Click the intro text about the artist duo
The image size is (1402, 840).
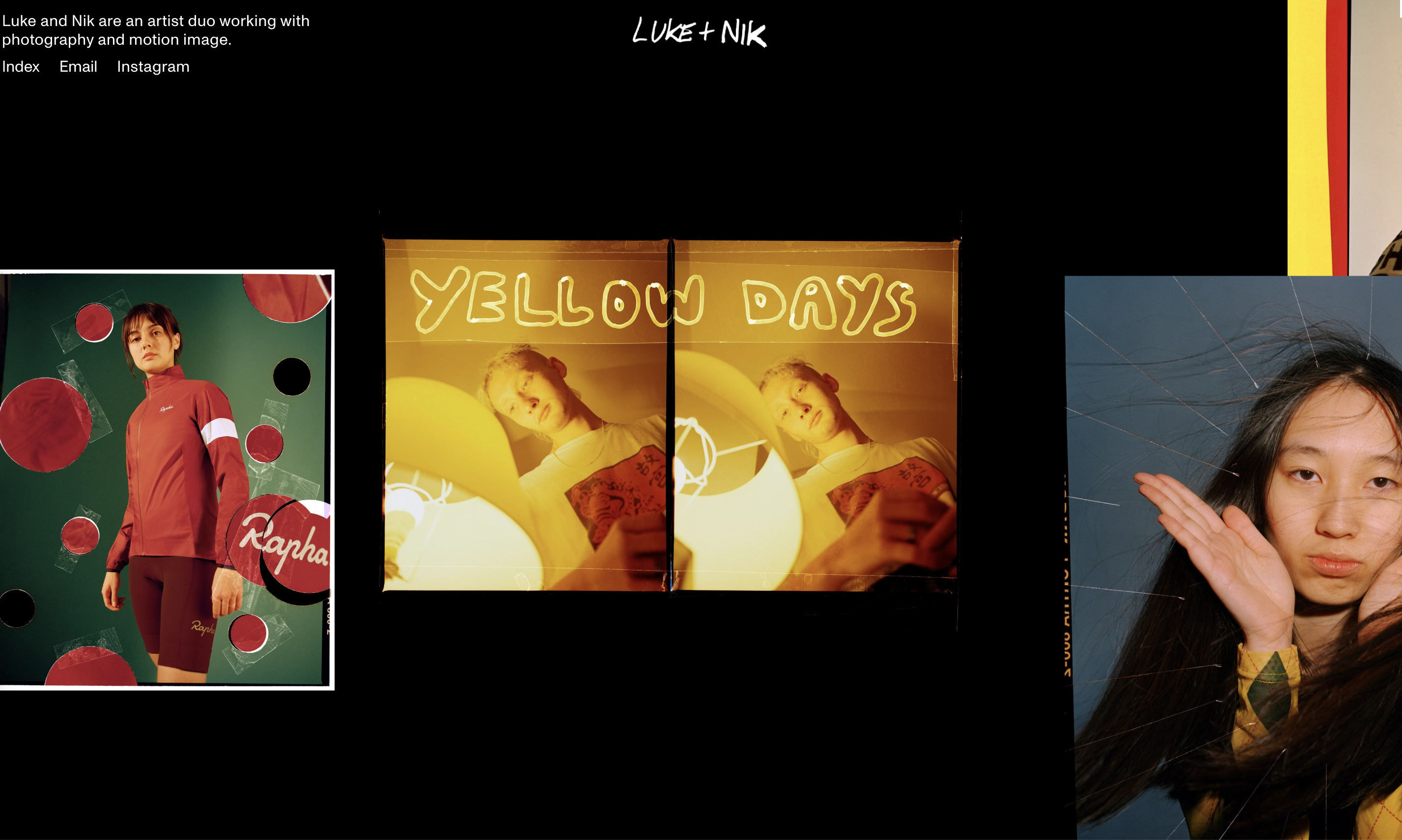[156, 30]
